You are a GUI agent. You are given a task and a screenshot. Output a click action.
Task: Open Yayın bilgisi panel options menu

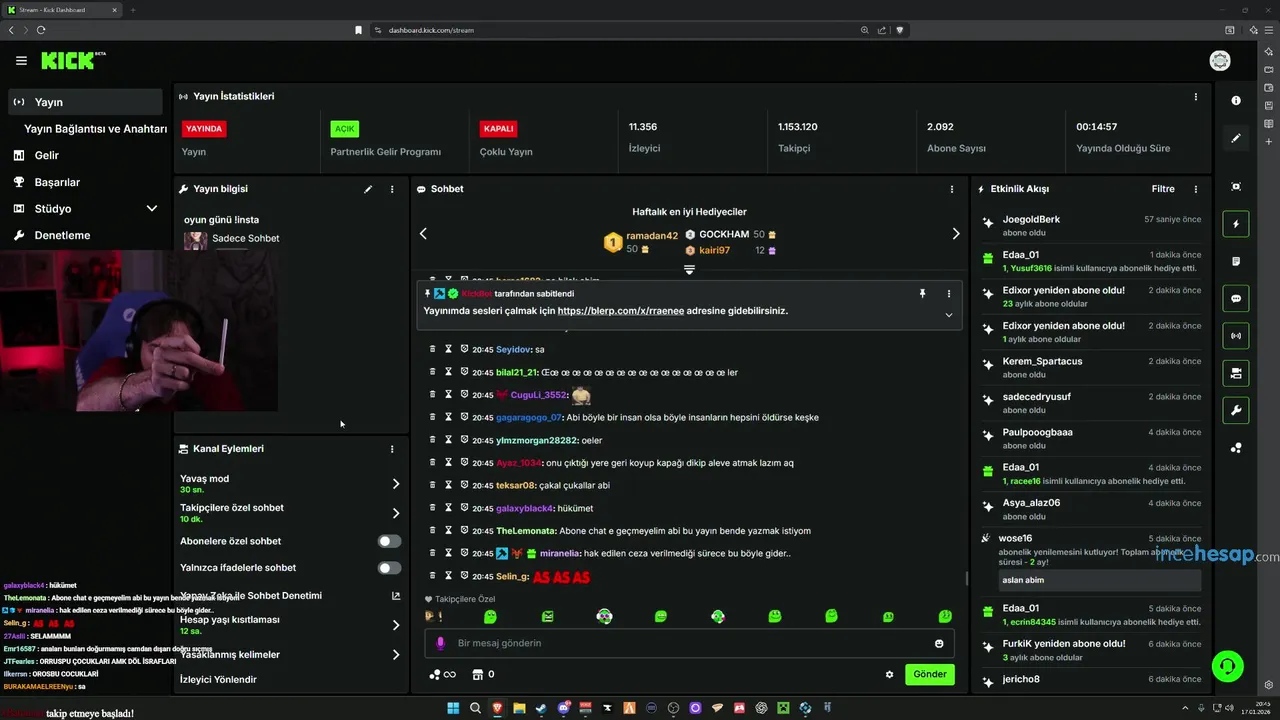point(392,189)
